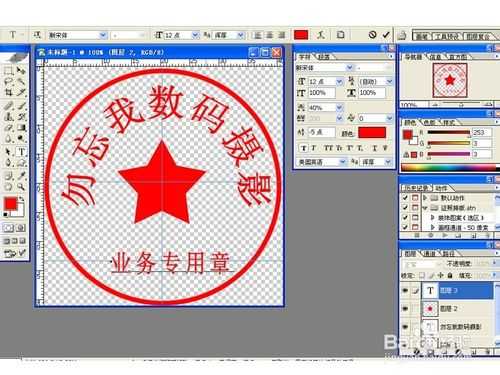Commit current text edits with checkmark

pos(386,35)
